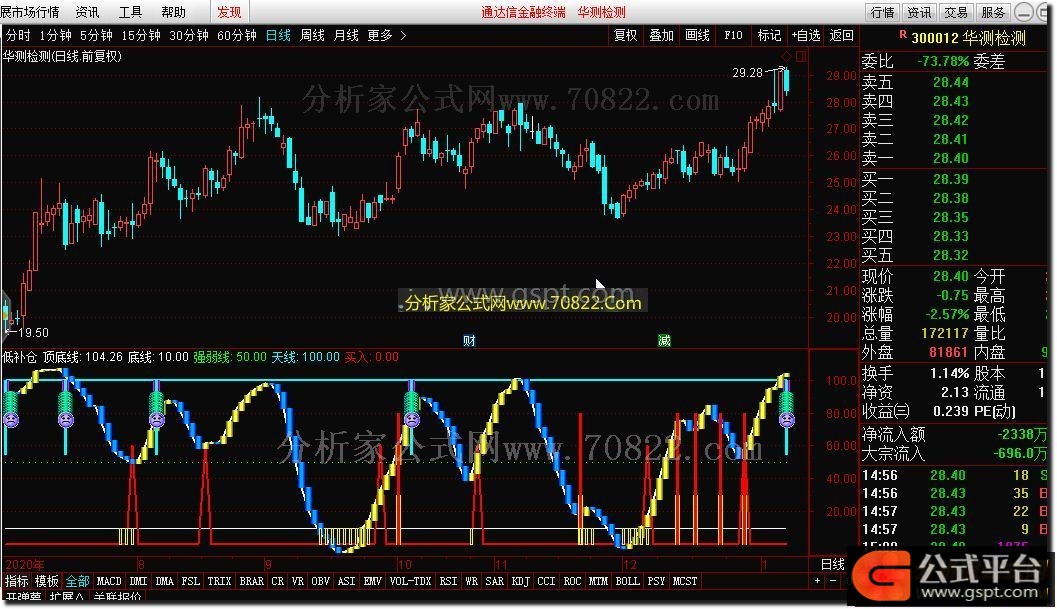This screenshot has width=1057, height=609.
Task: Switch the indicator to MACD
Action: pos(109,581)
